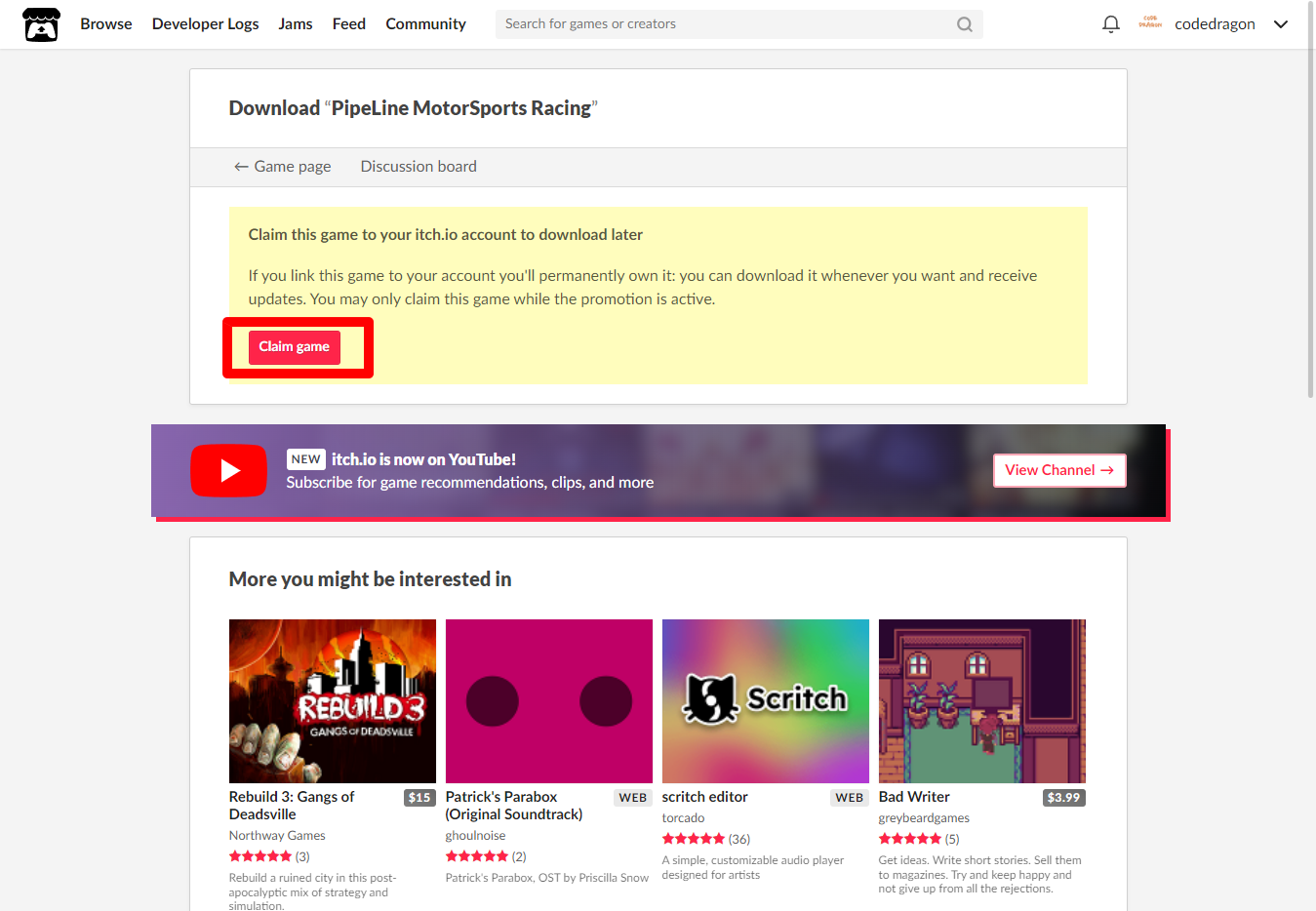Go to the Jams page
The image size is (1316, 911).
[x=296, y=24]
